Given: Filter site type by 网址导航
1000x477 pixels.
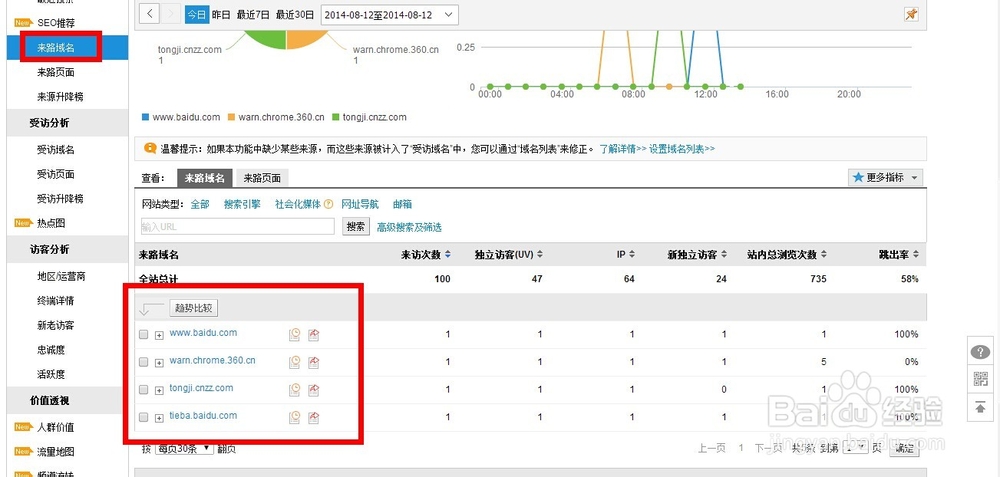Looking at the screenshot, I should tap(360, 205).
